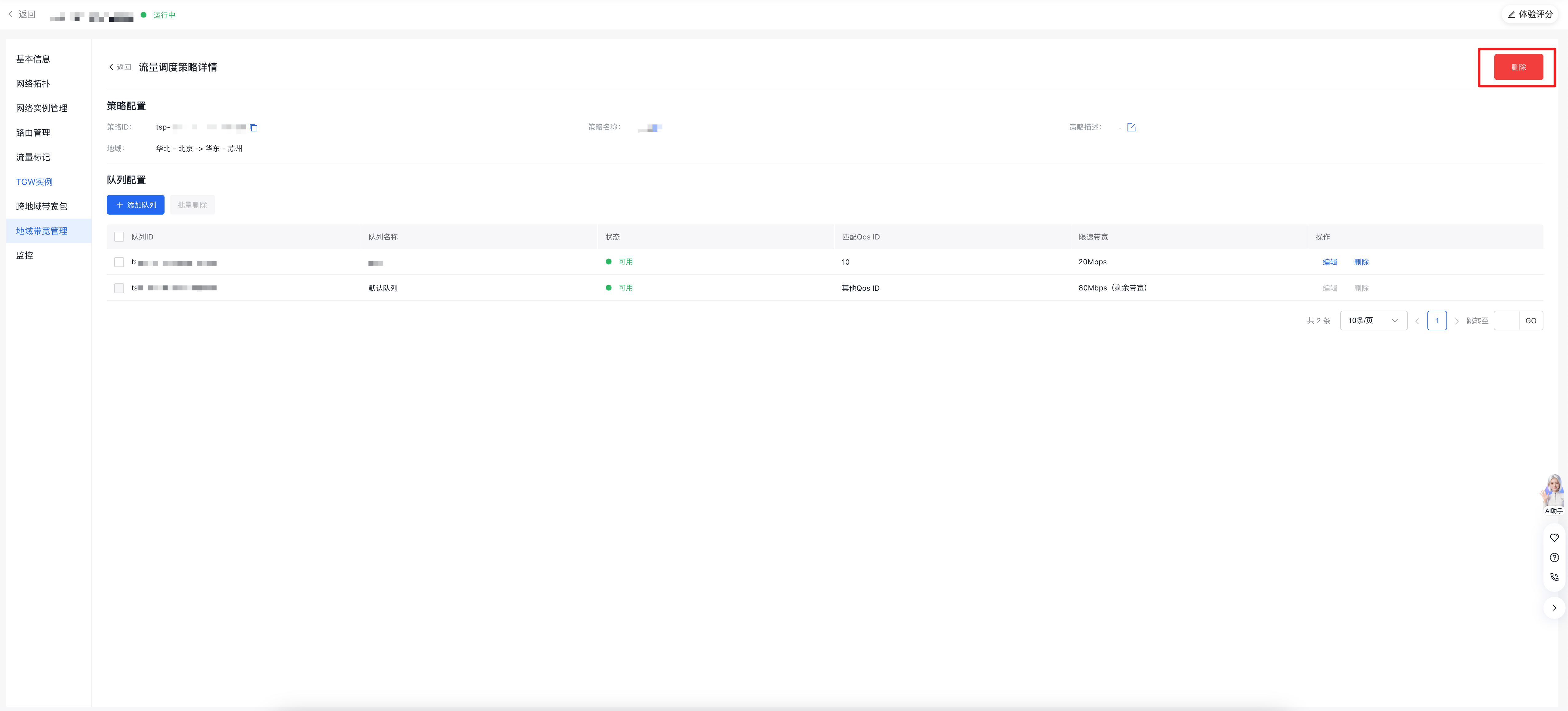Open the AI助手 assistant avatar
Screen dimensions: 1568x711
pos(1553,494)
